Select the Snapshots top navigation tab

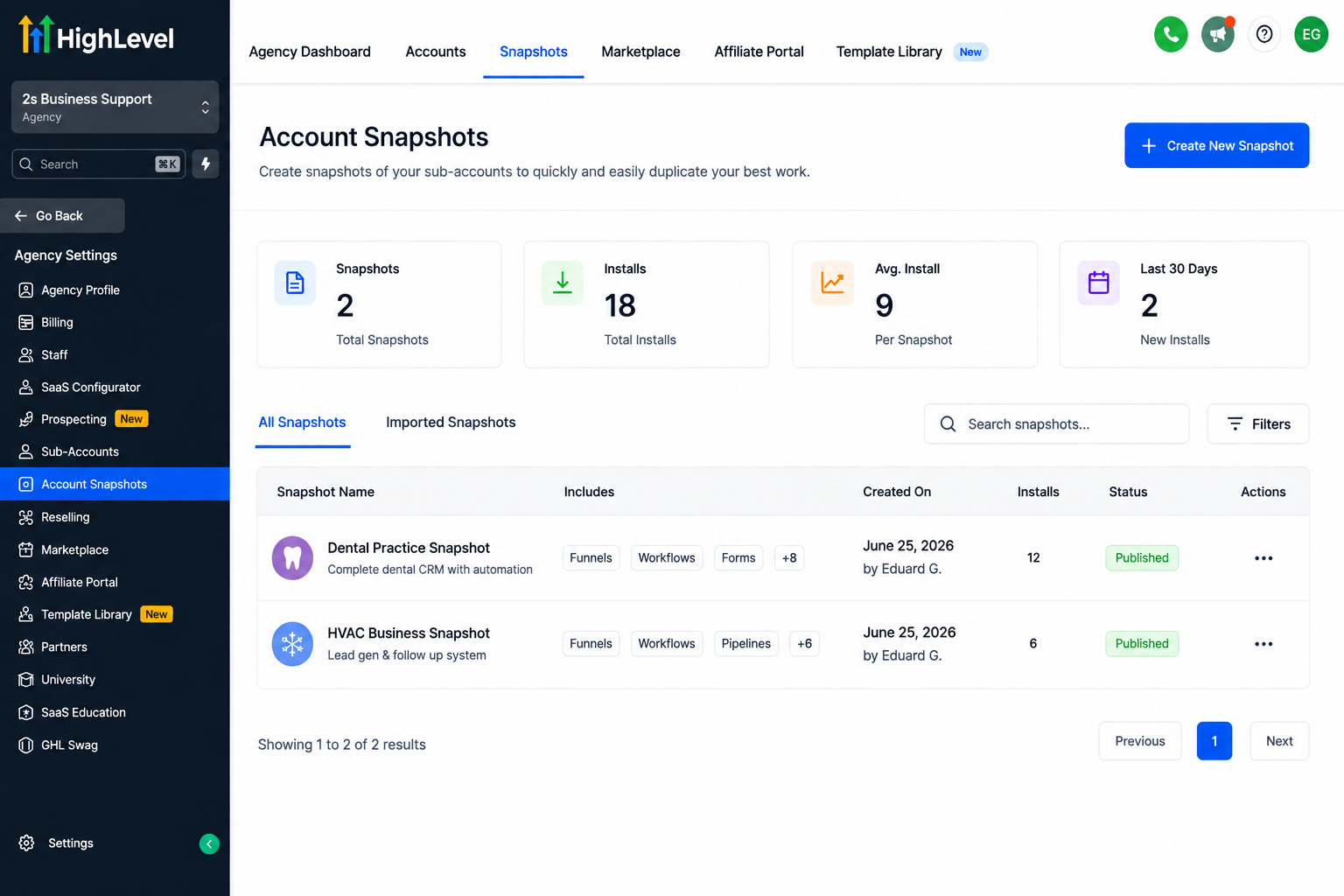(534, 52)
